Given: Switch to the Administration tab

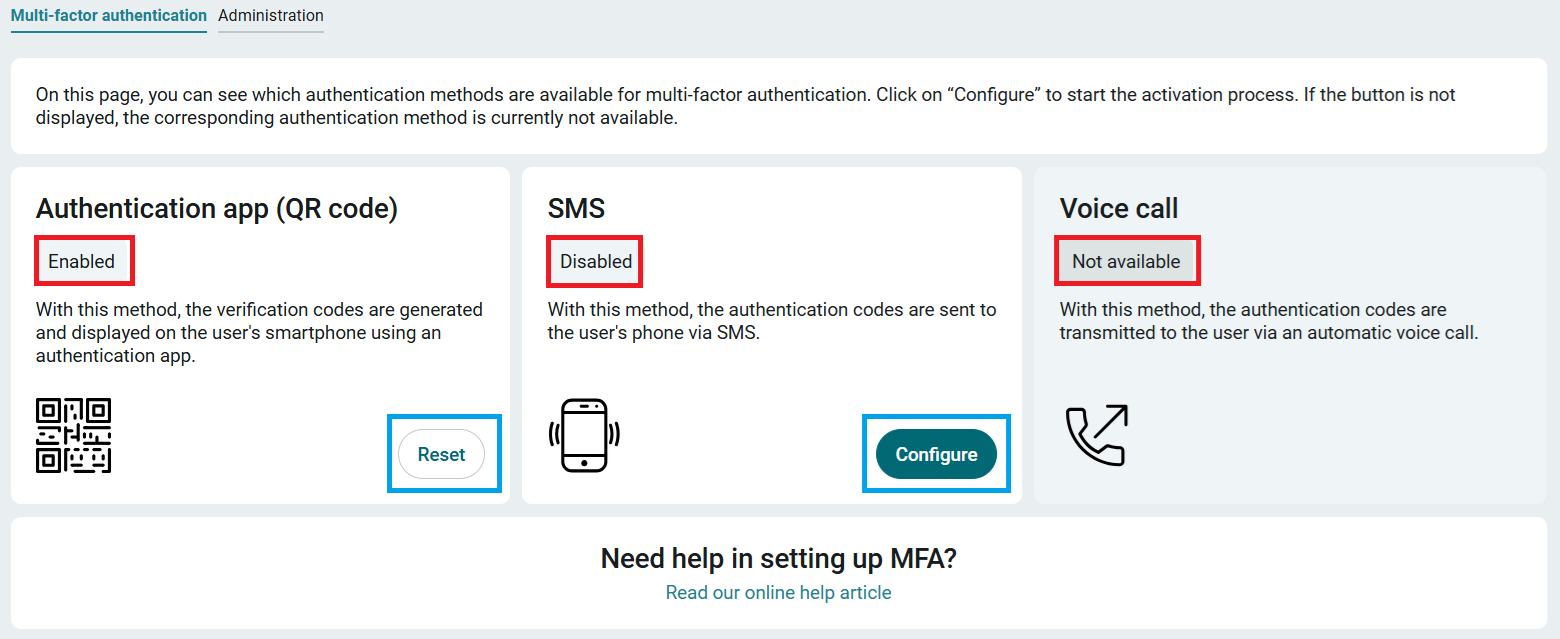Looking at the screenshot, I should (x=271, y=16).
